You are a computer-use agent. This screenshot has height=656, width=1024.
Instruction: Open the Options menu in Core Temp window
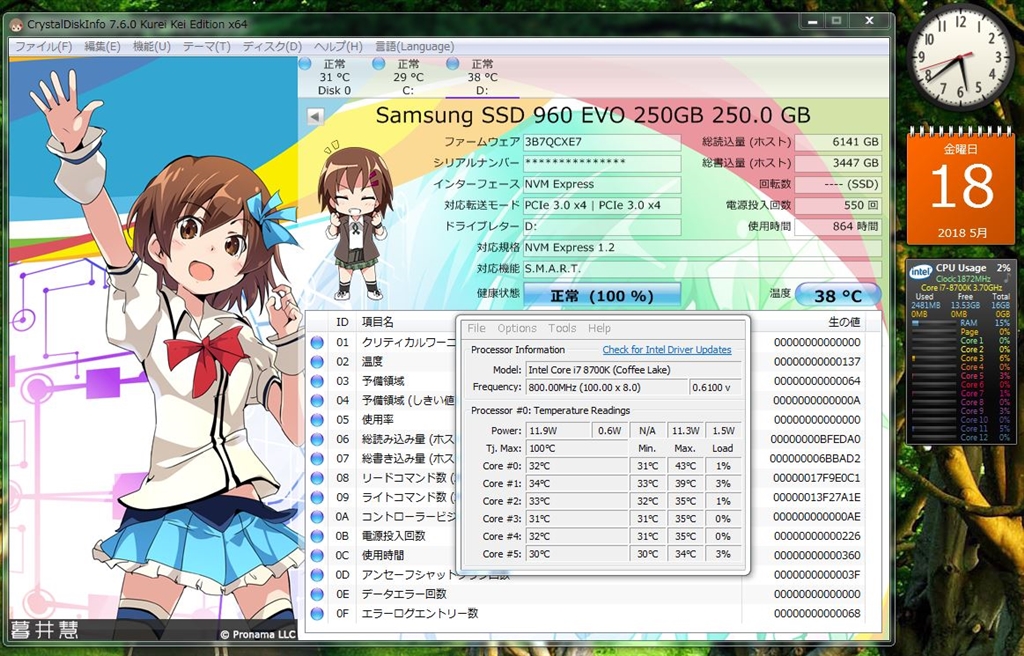pos(517,328)
